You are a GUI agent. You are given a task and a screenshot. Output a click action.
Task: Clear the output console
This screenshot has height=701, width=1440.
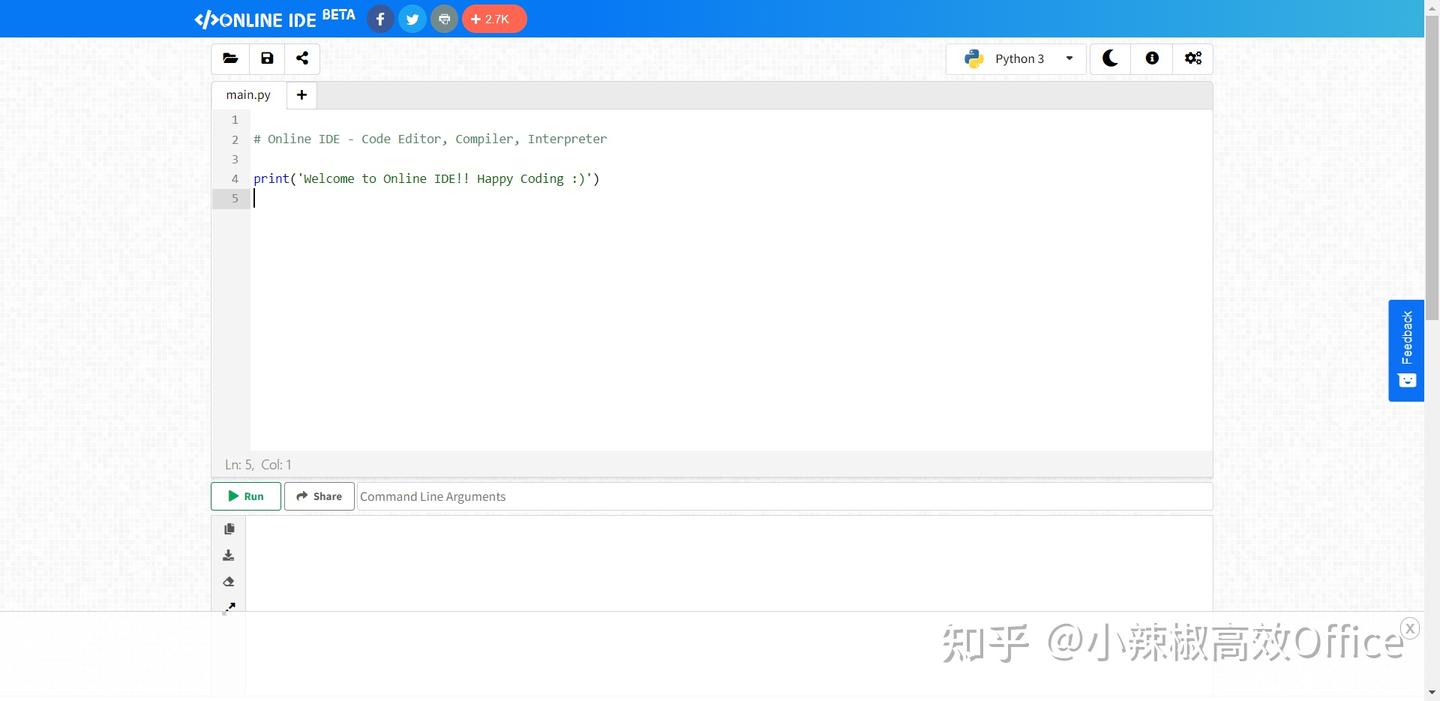(228, 581)
